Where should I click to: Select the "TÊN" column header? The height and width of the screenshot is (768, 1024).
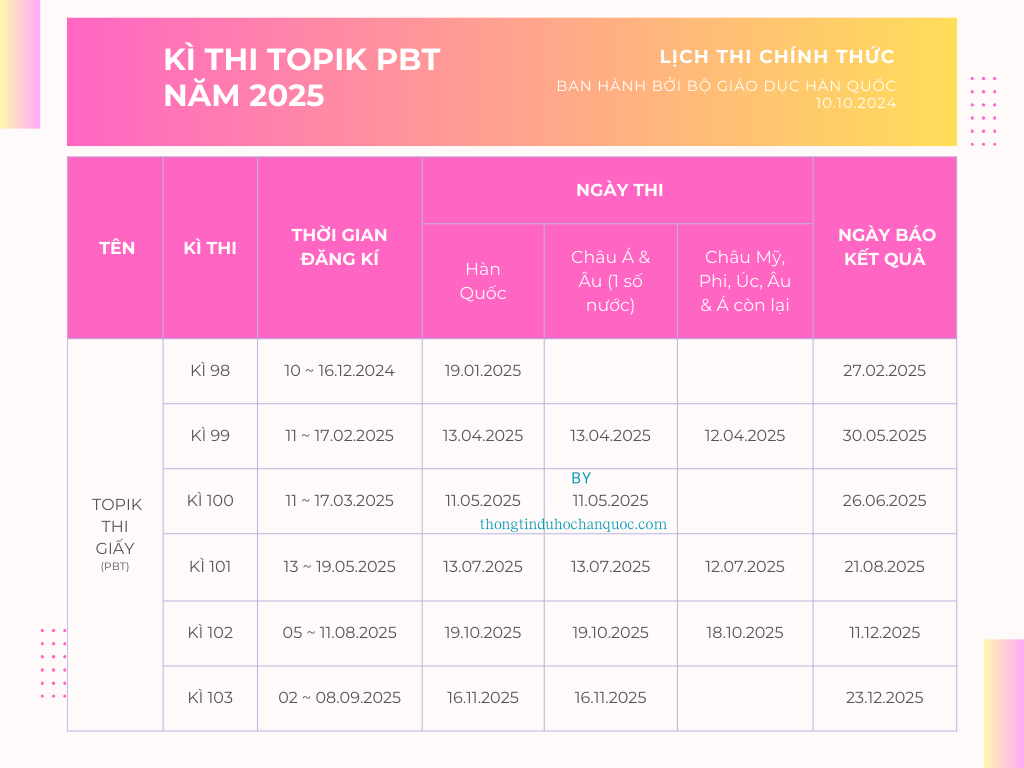click(x=117, y=248)
